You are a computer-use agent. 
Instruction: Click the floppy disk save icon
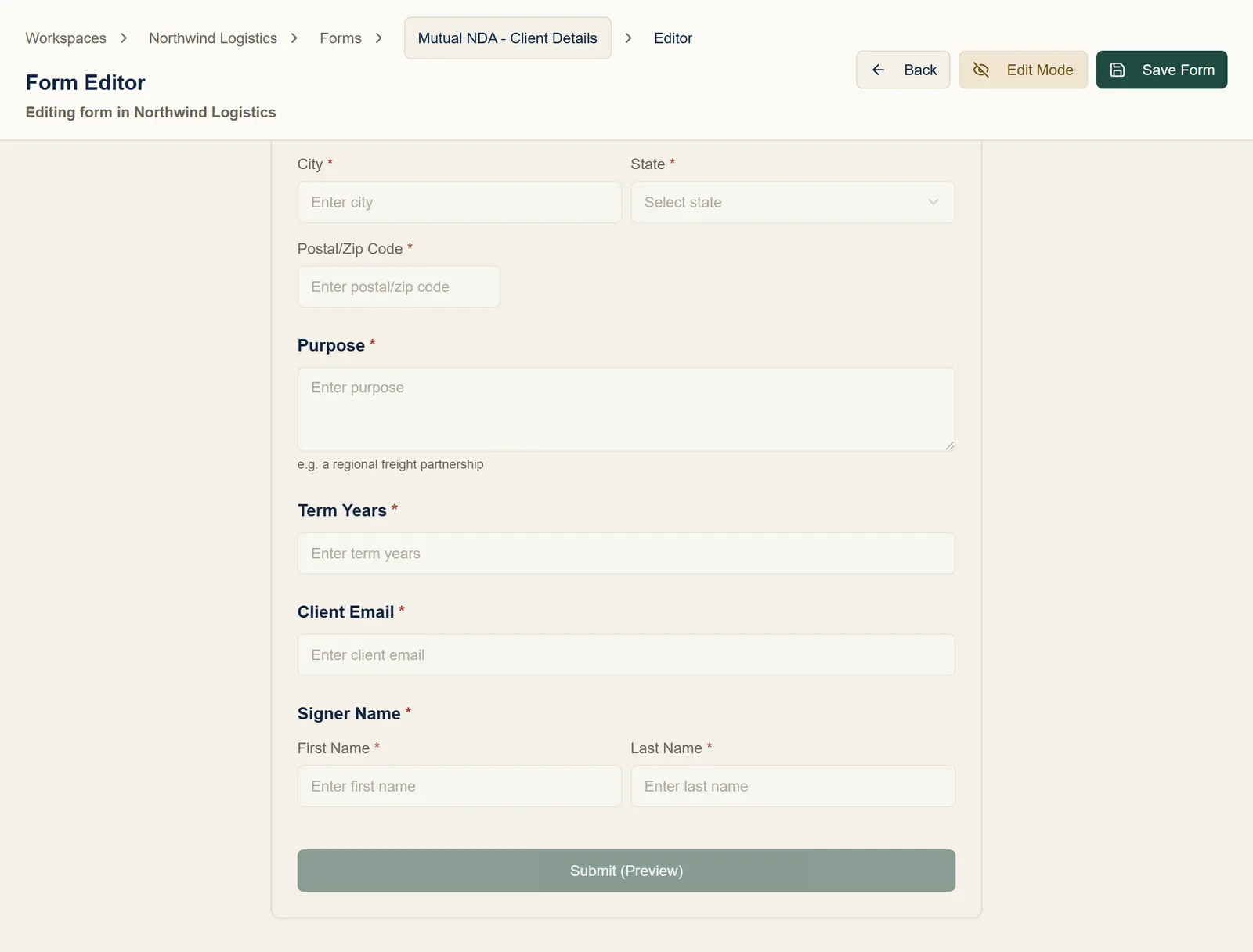click(1118, 70)
